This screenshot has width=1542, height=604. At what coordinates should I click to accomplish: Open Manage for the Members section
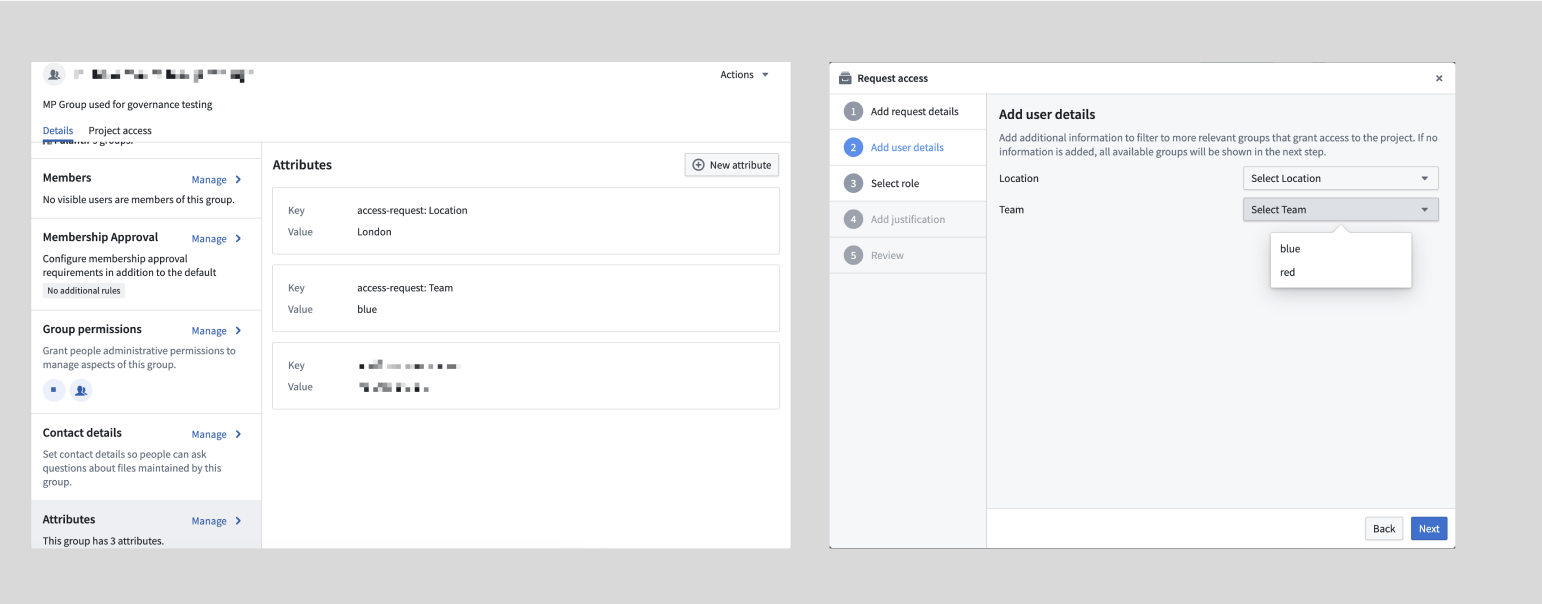(x=216, y=180)
